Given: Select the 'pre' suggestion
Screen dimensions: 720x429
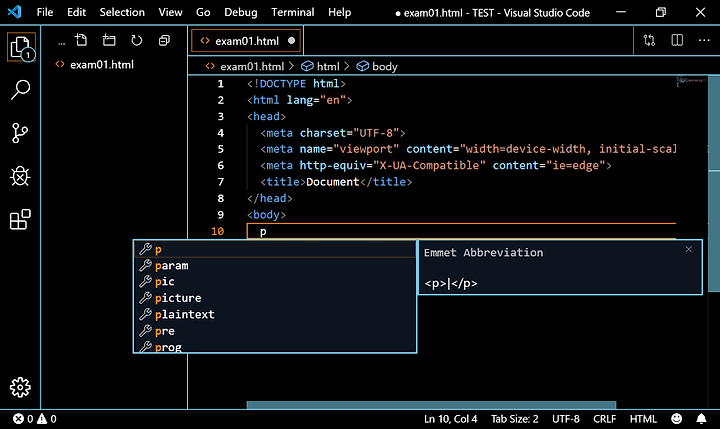Looking at the screenshot, I should [275, 331].
